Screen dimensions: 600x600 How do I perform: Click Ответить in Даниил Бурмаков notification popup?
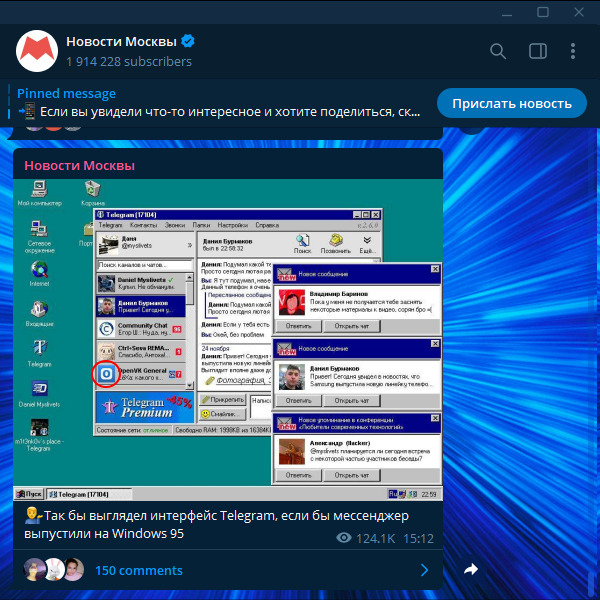pyautogui.click(x=298, y=401)
